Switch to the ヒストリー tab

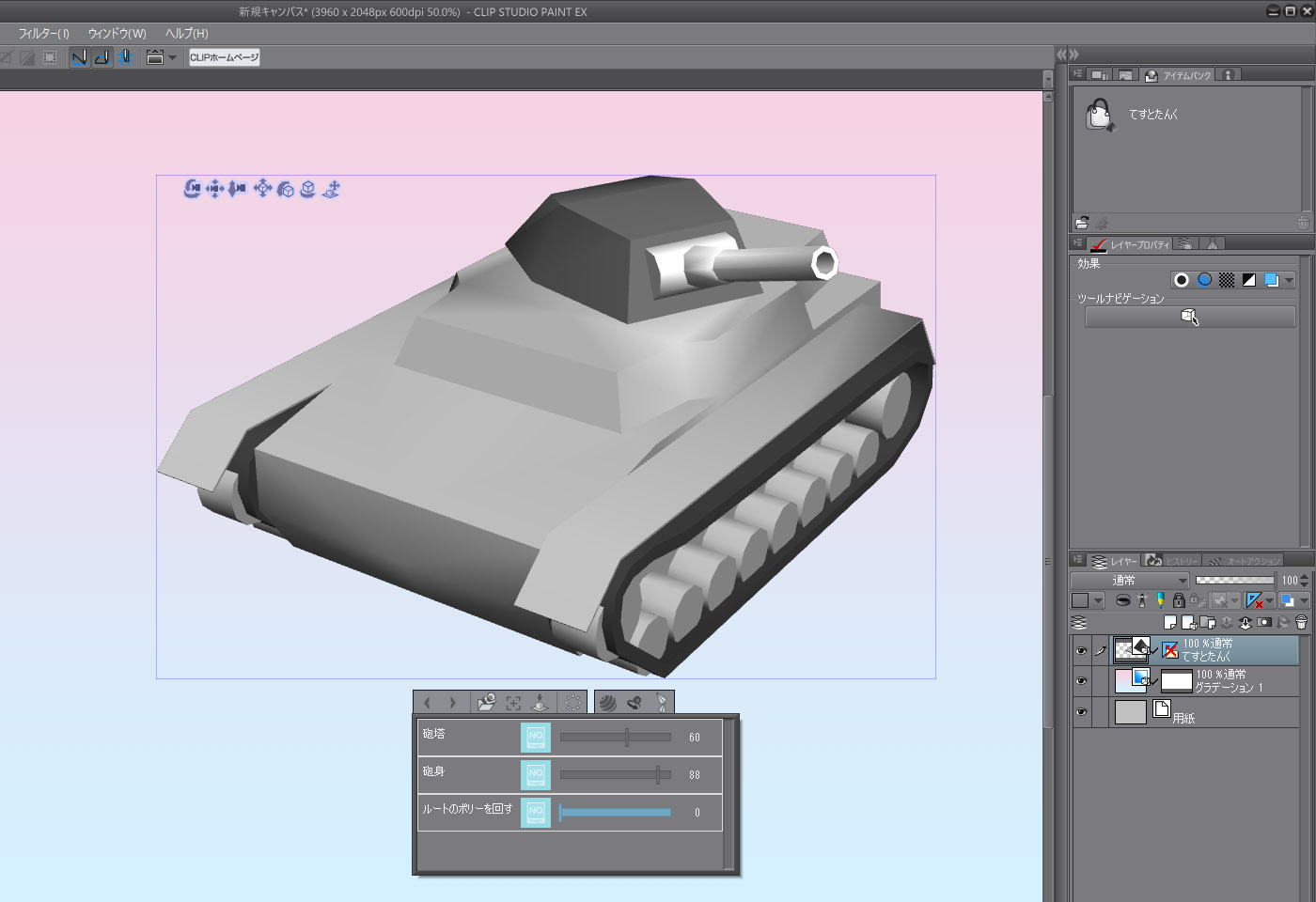point(1180,561)
